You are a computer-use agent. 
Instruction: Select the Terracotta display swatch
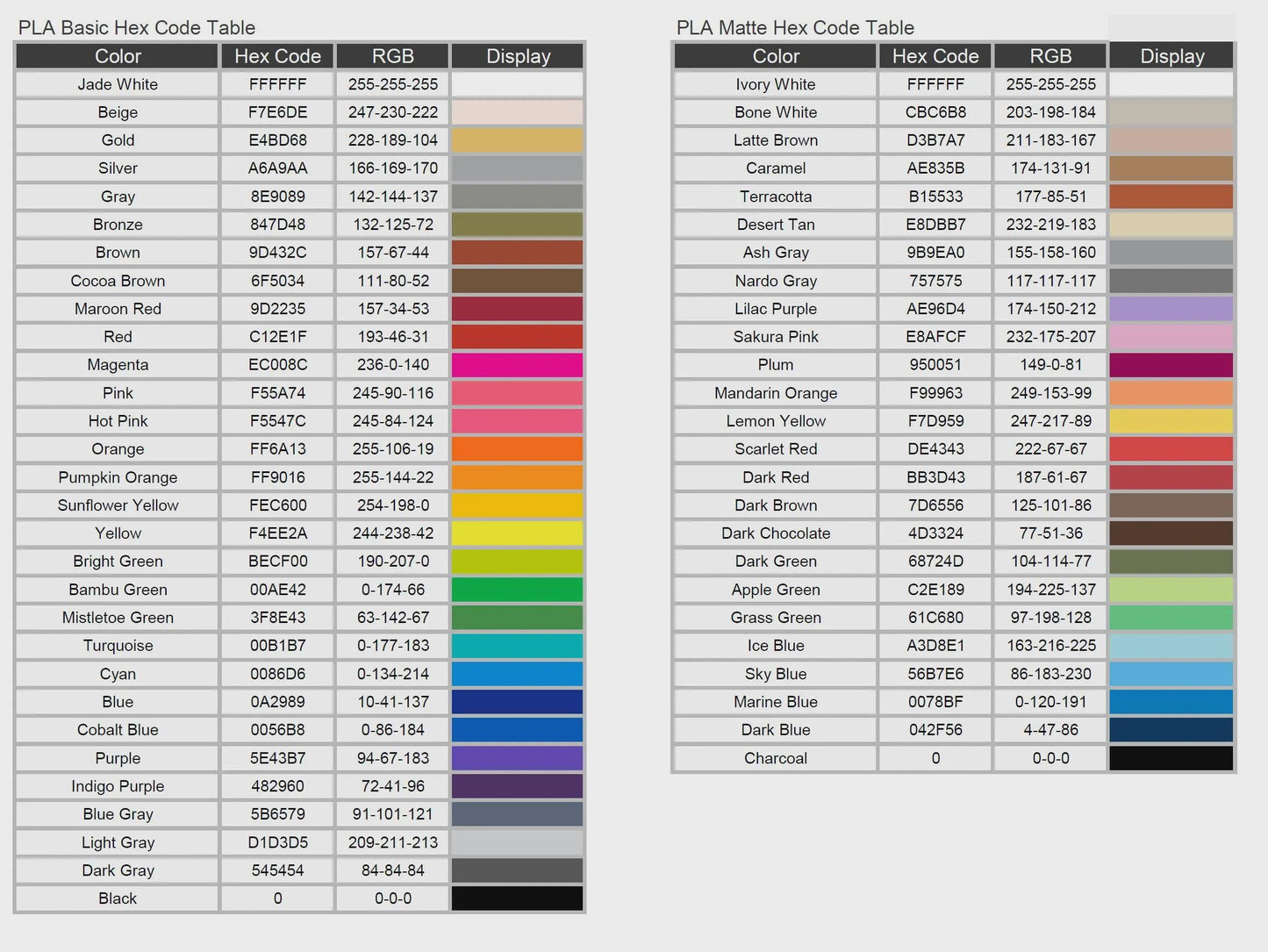pos(1171,197)
